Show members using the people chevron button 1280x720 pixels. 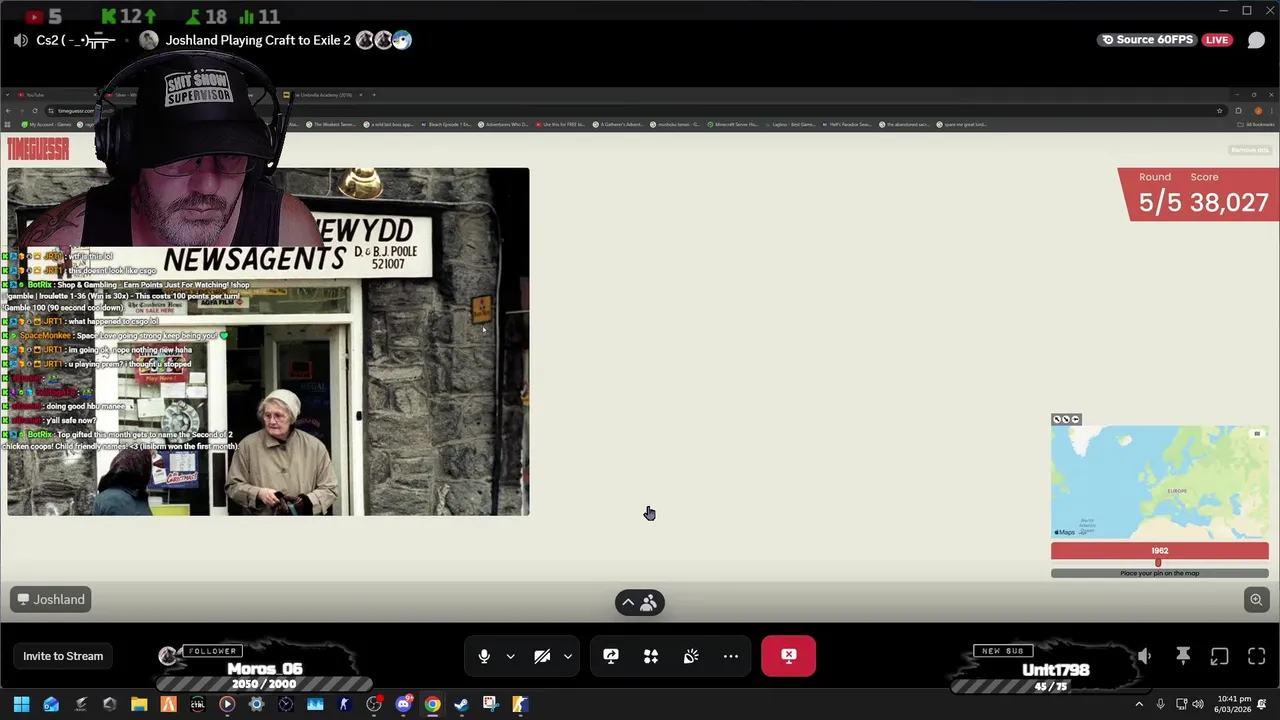[640, 603]
